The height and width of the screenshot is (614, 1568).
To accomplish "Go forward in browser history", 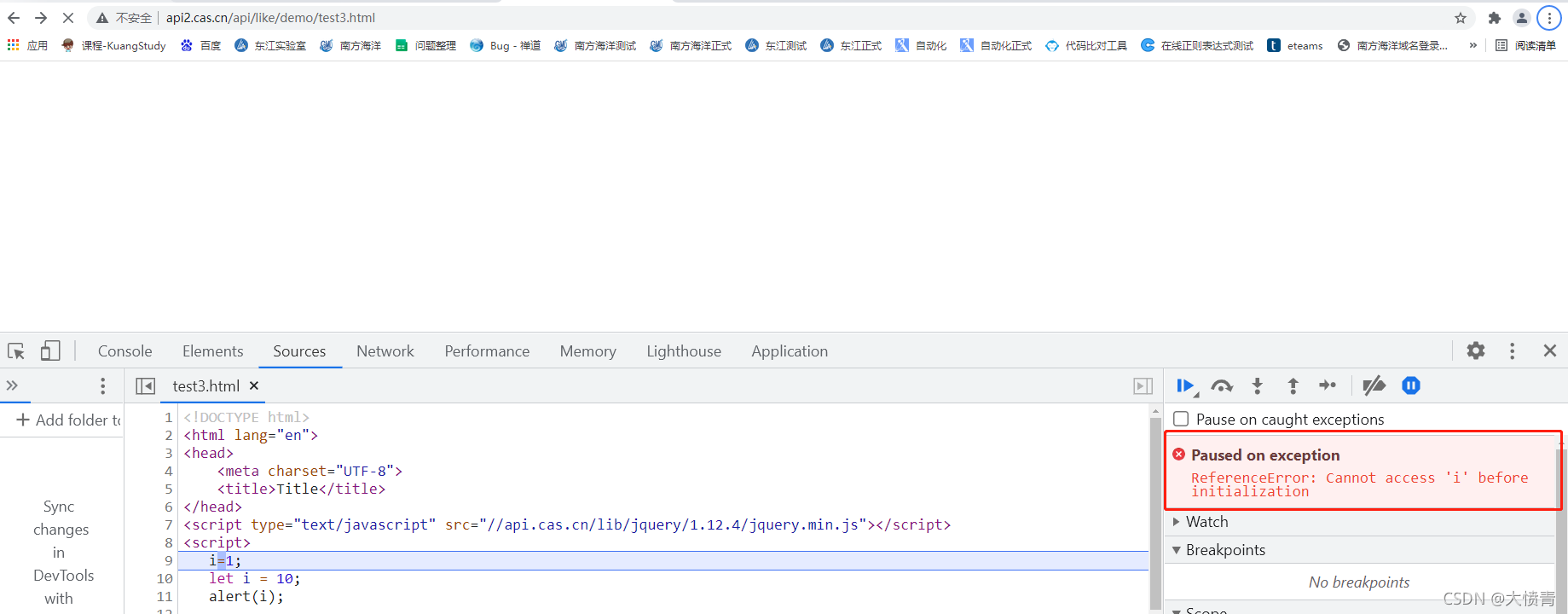I will 41,18.
